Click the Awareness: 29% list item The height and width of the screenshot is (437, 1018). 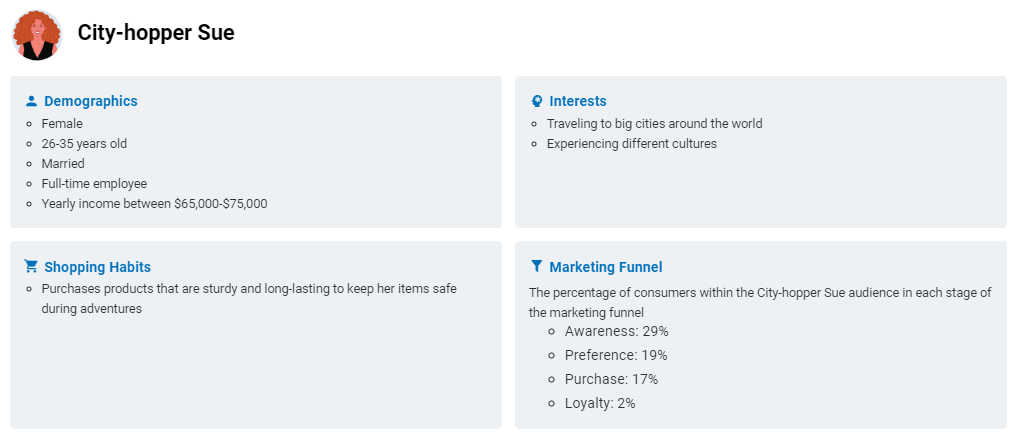616,331
